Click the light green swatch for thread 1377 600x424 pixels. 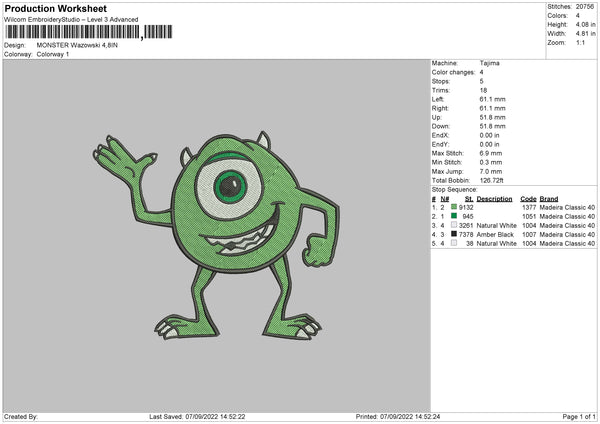tap(454, 207)
